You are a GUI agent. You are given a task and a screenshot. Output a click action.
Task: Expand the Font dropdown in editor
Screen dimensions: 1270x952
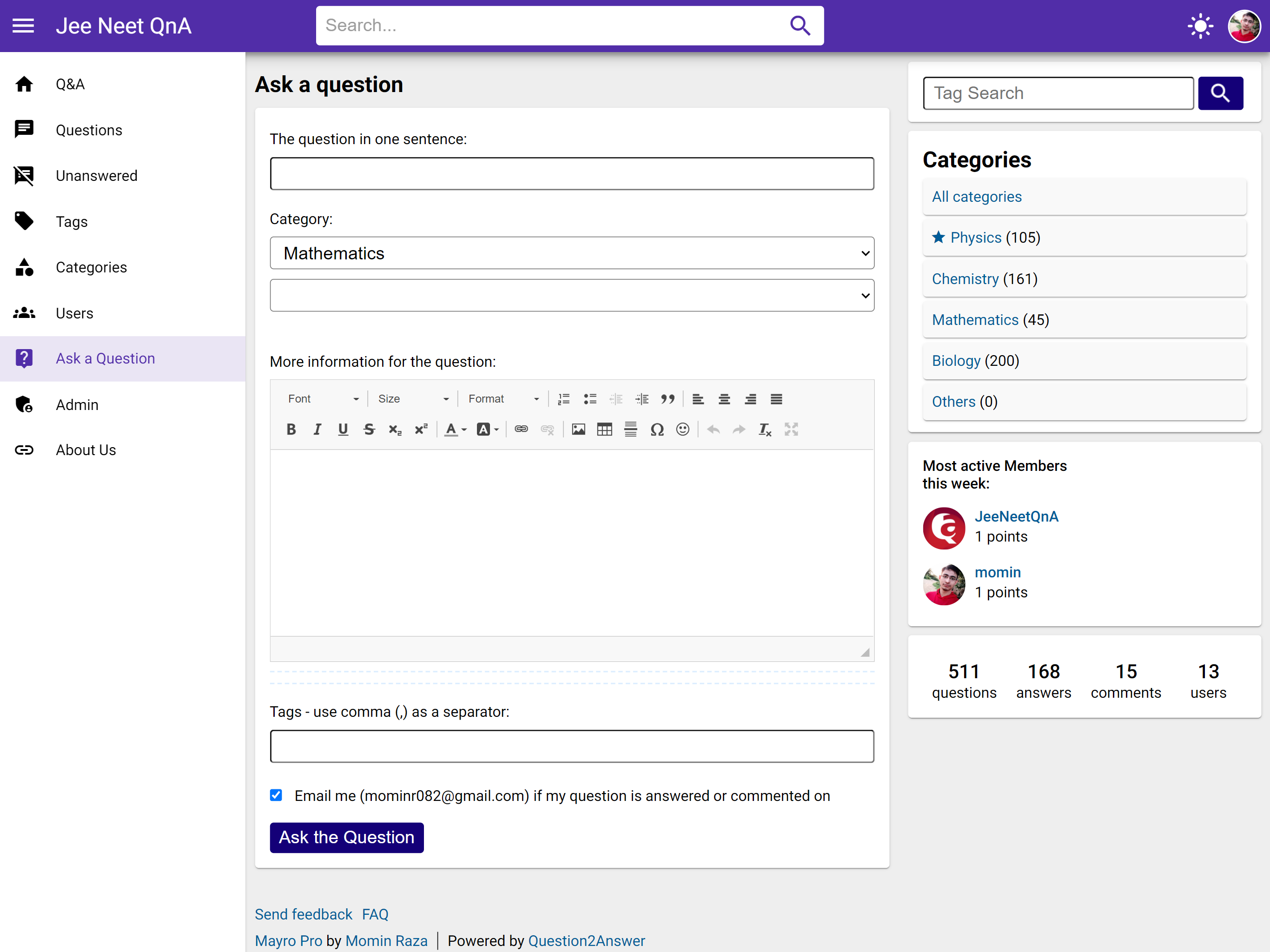[x=323, y=399]
